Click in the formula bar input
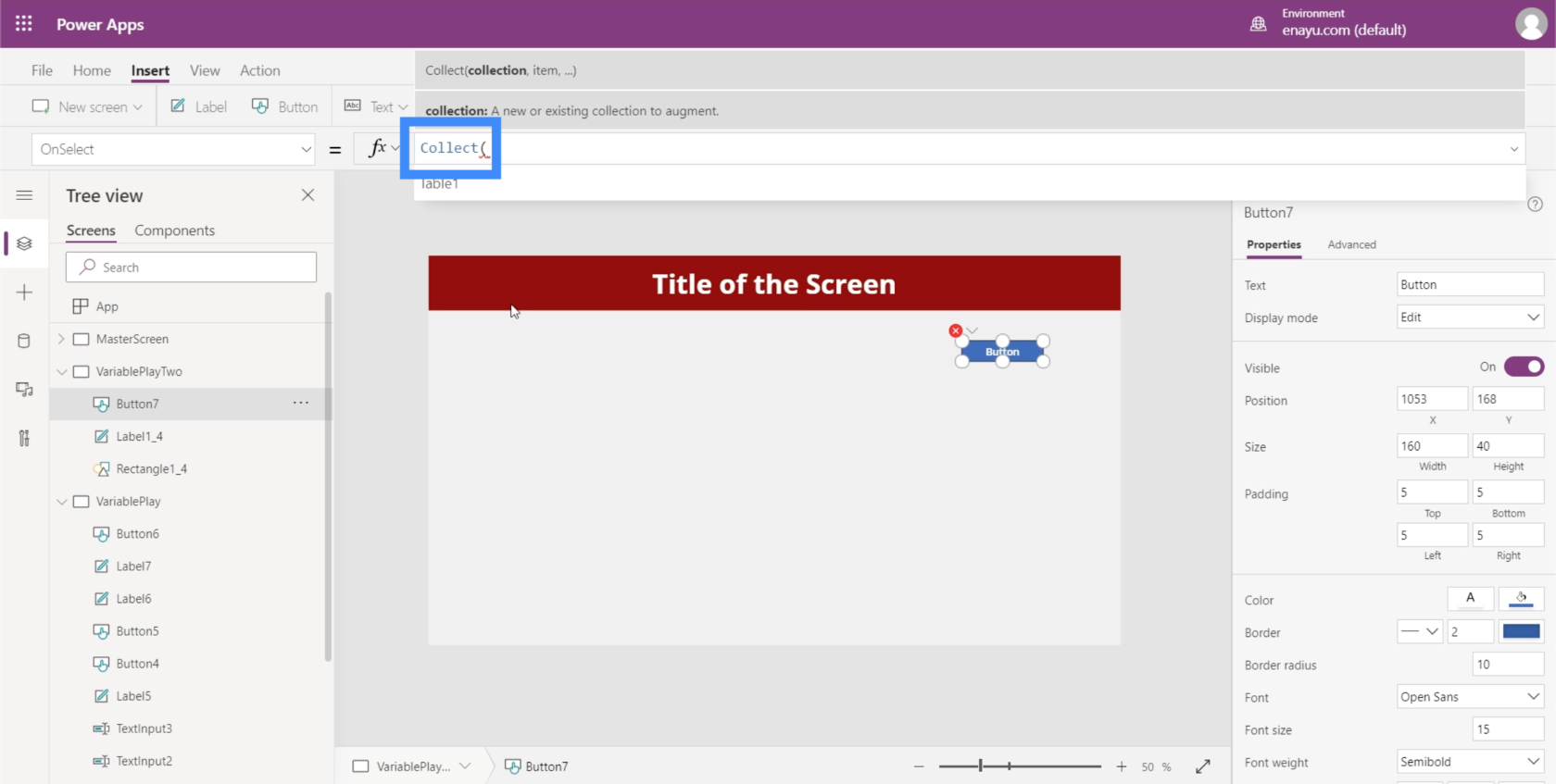The image size is (1556, 784). [x=968, y=149]
